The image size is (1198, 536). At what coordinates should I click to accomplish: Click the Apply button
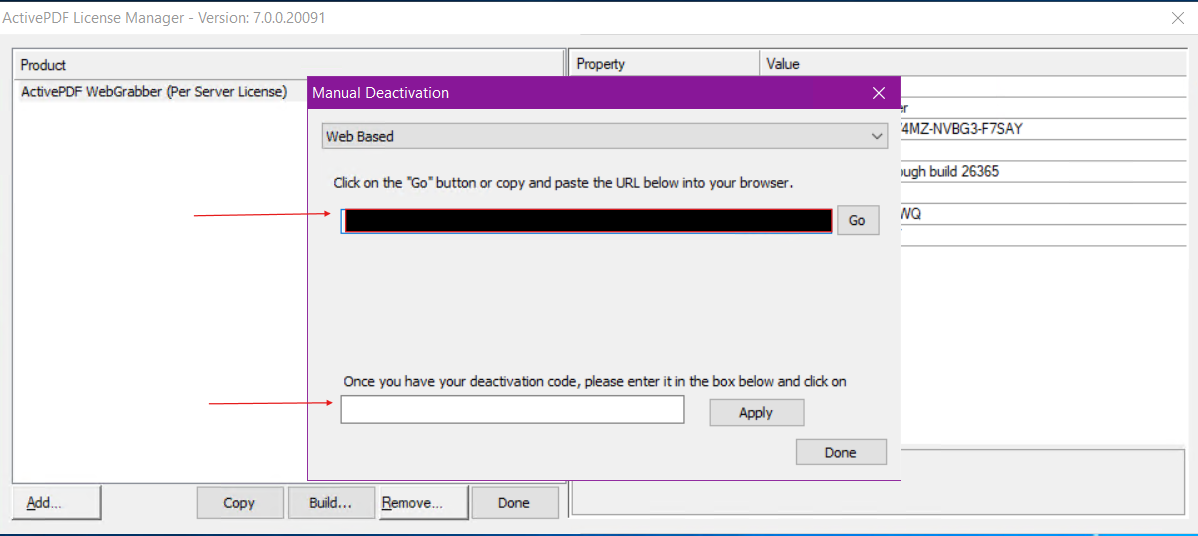(x=756, y=412)
